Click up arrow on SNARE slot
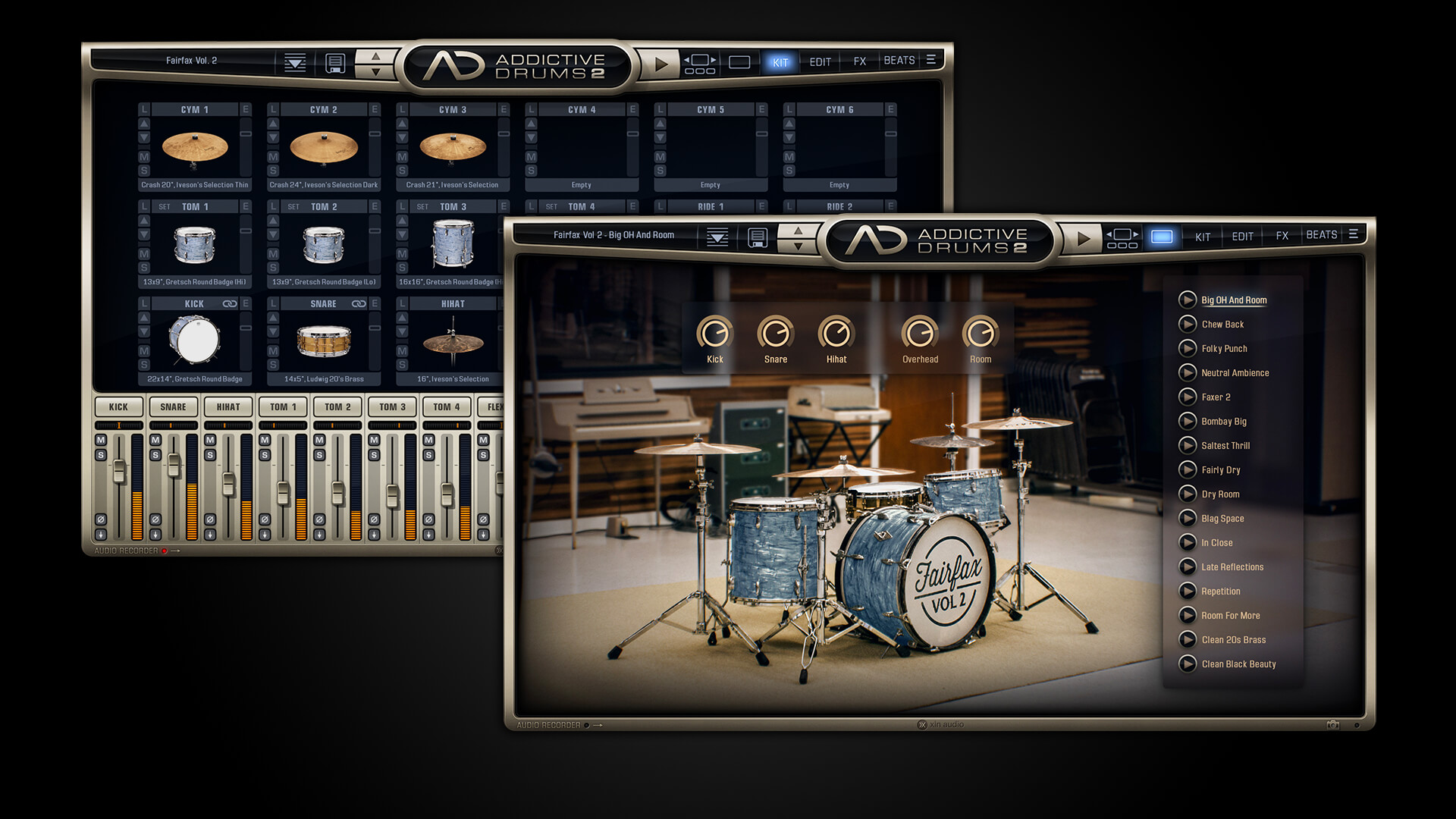Image resolution: width=1456 pixels, height=819 pixels. point(273,318)
